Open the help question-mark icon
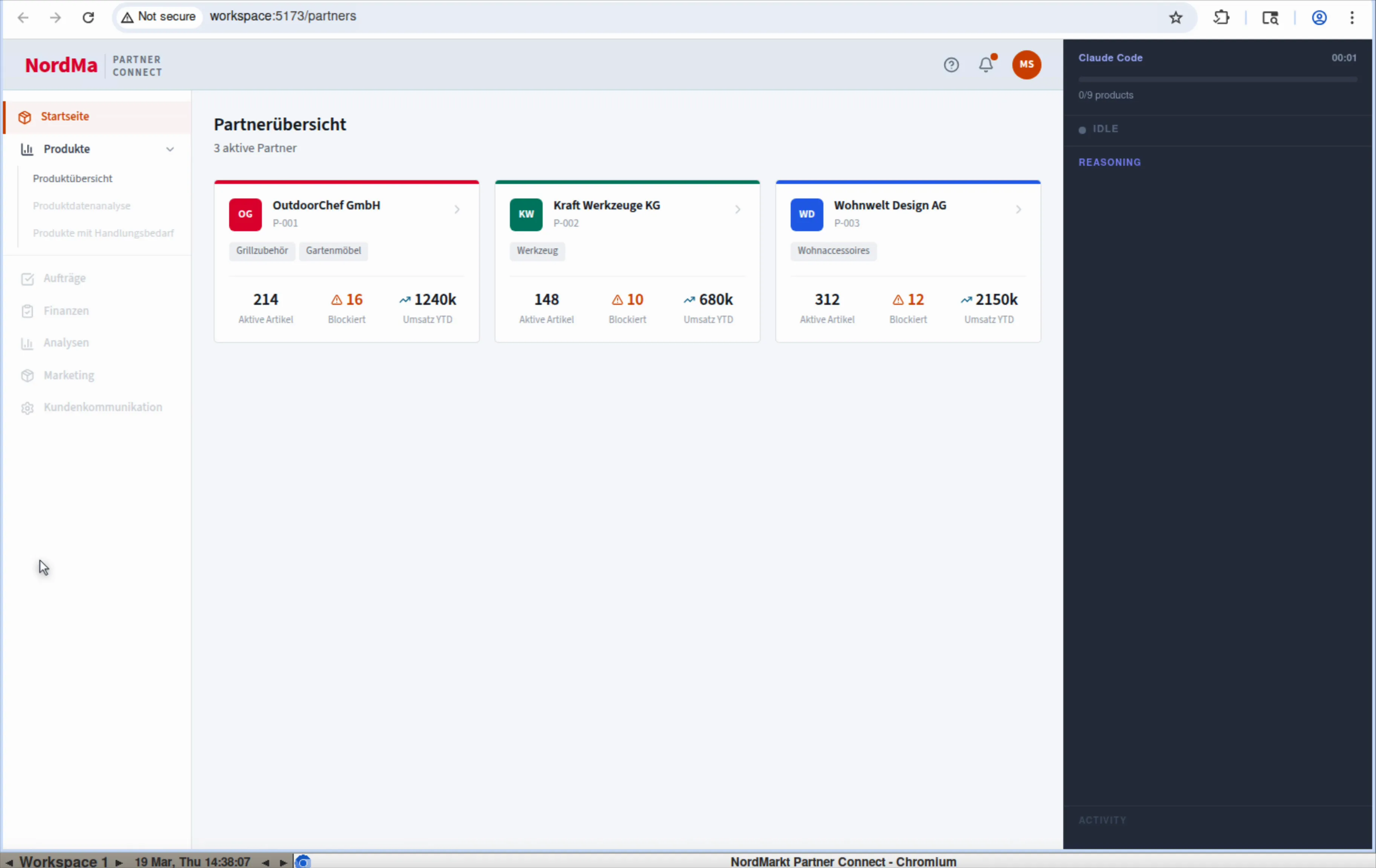 pos(951,64)
